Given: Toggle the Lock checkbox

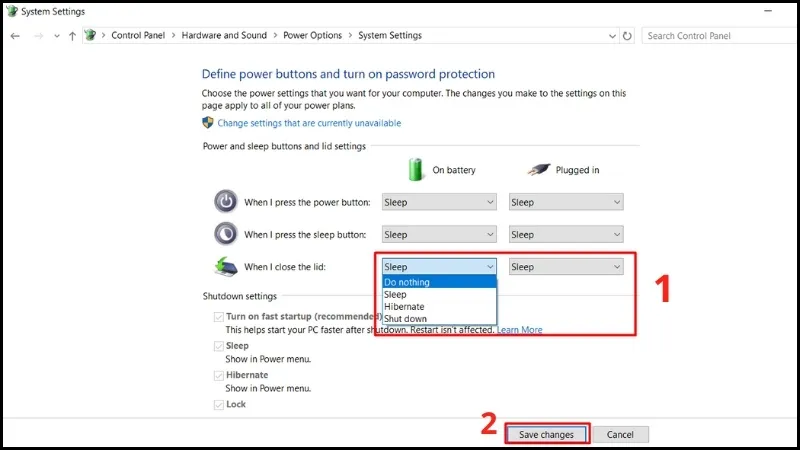Looking at the screenshot, I should tap(218, 405).
